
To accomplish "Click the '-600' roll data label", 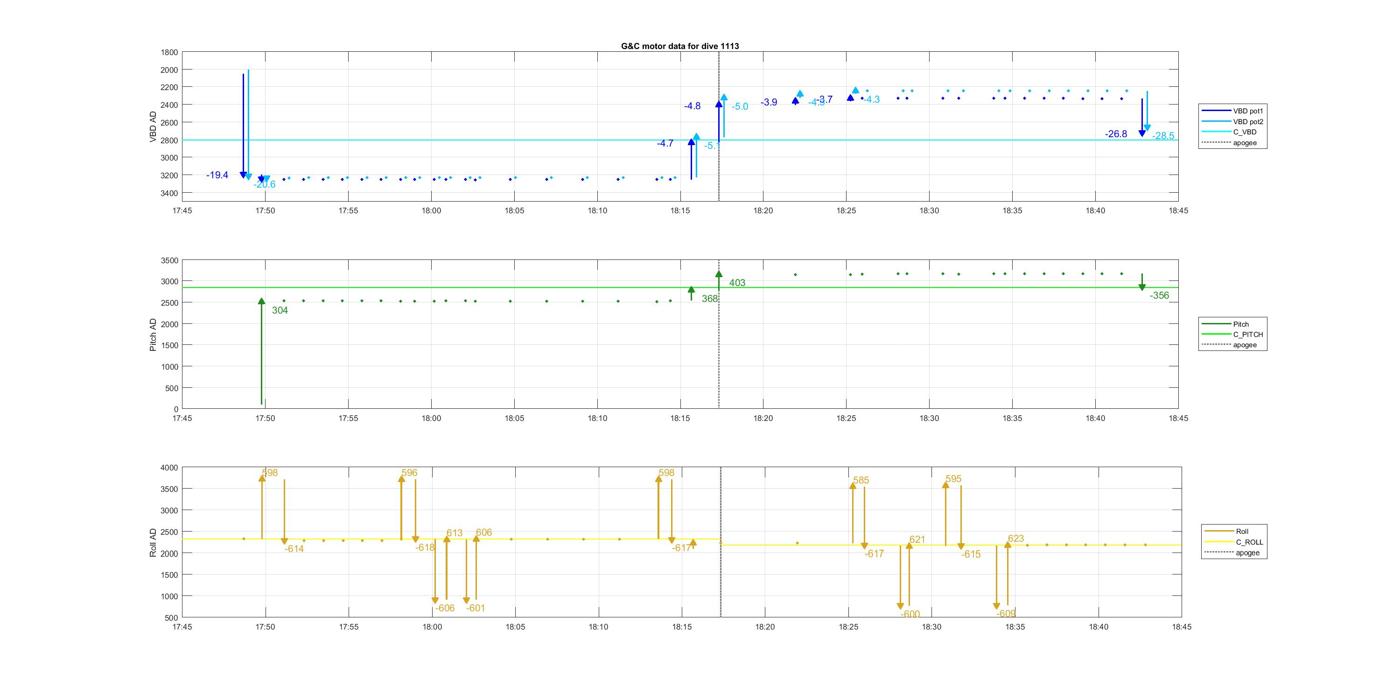I will point(910,614).
